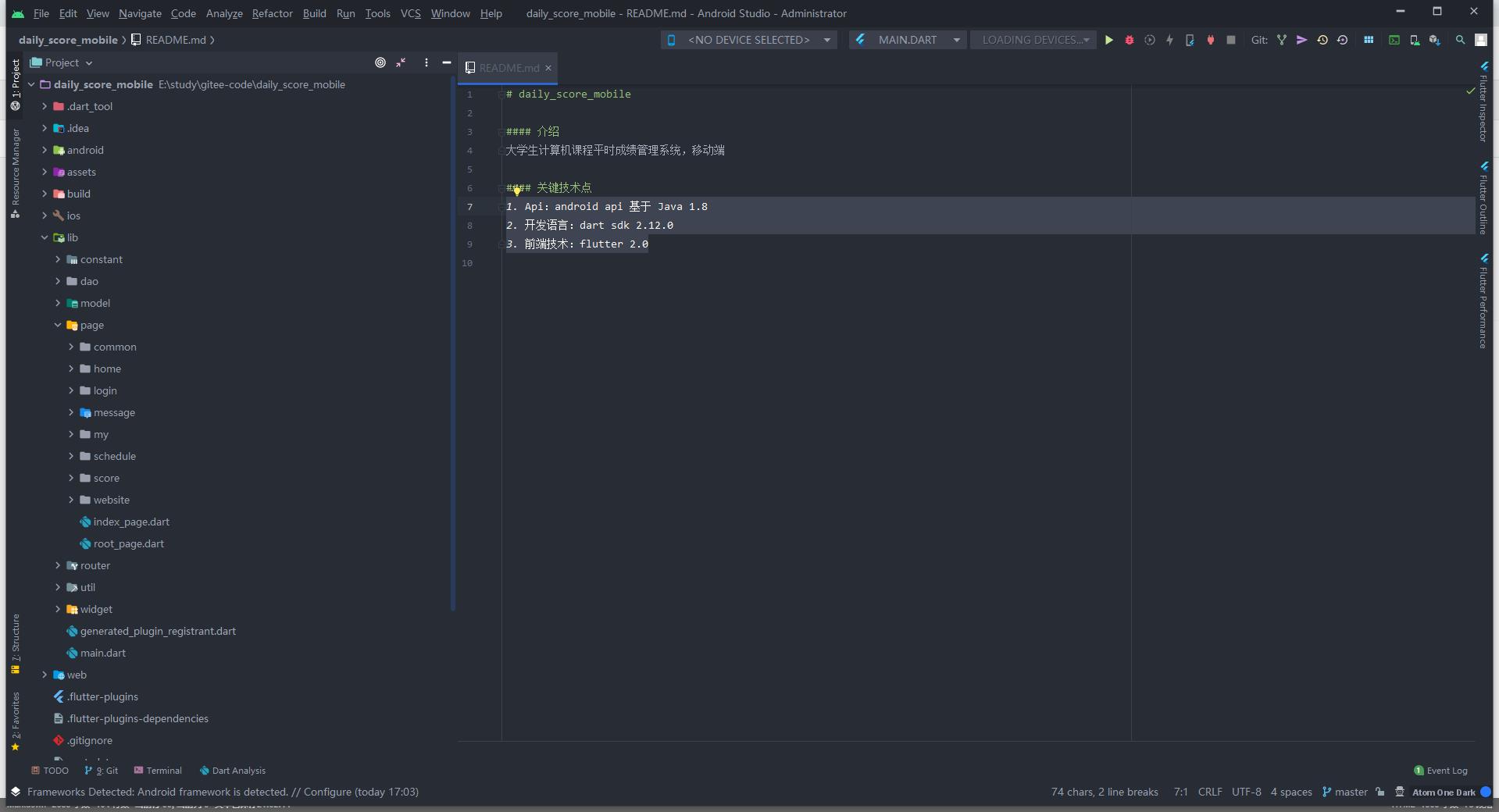Open the Dart Analysis tool window
The image size is (1499, 812).
coord(233,771)
